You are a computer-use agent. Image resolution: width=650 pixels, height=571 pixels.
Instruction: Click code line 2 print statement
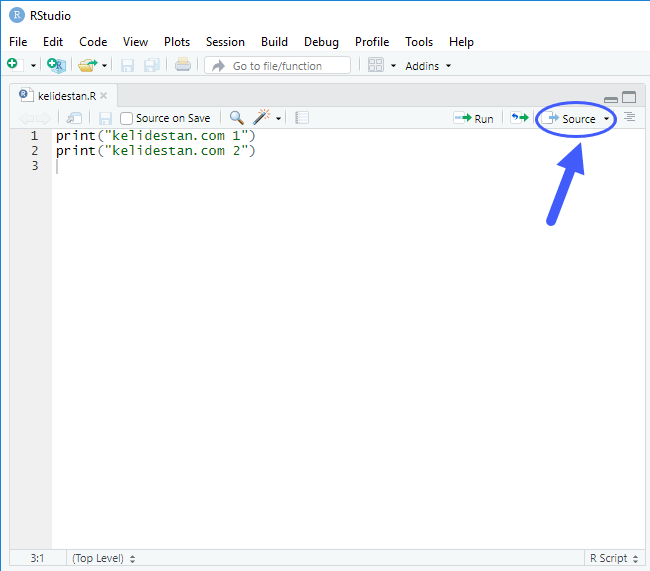[x=156, y=151]
